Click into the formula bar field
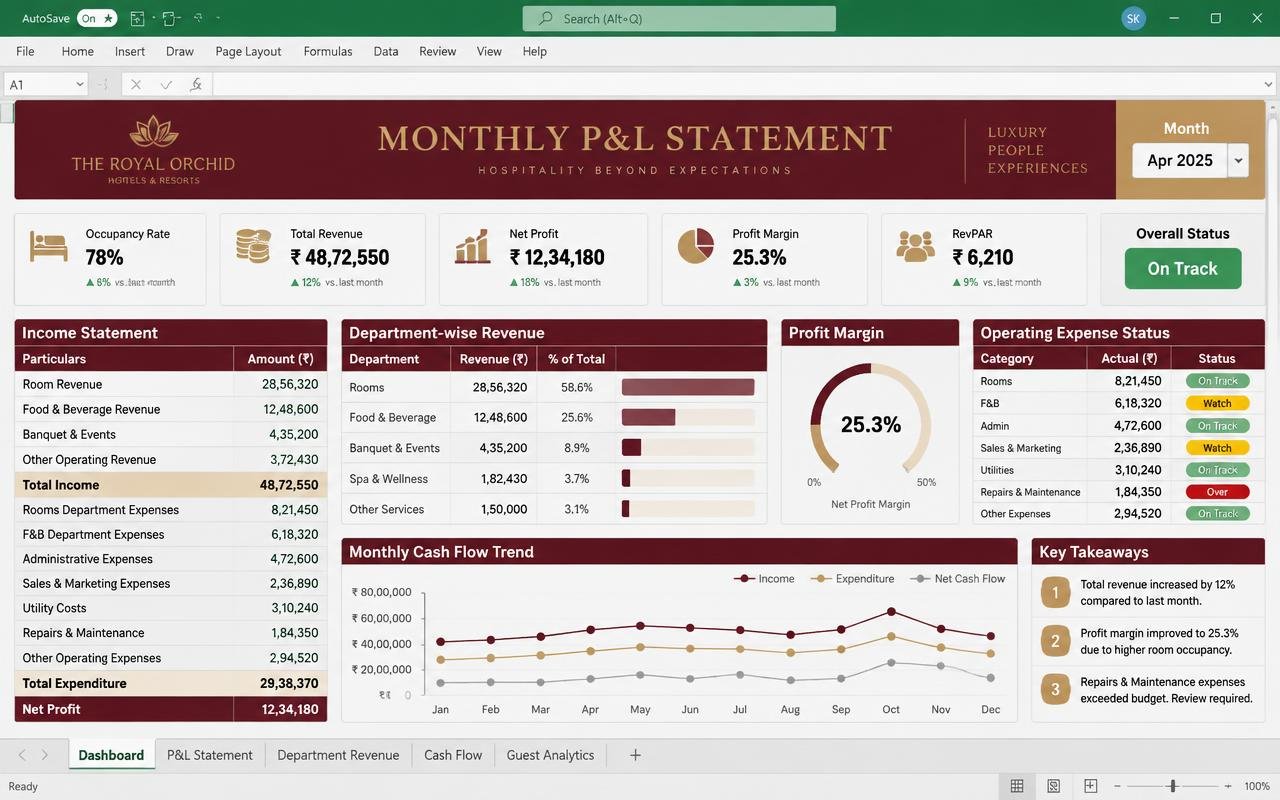The image size is (1280, 800). (742, 85)
